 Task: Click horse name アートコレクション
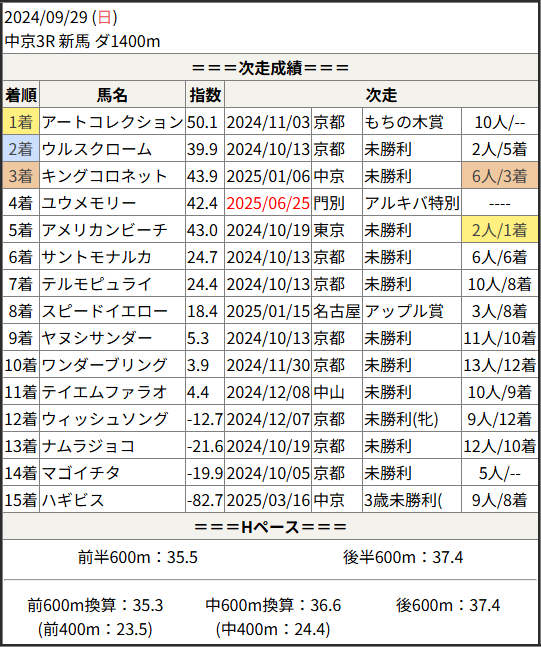point(112,122)
